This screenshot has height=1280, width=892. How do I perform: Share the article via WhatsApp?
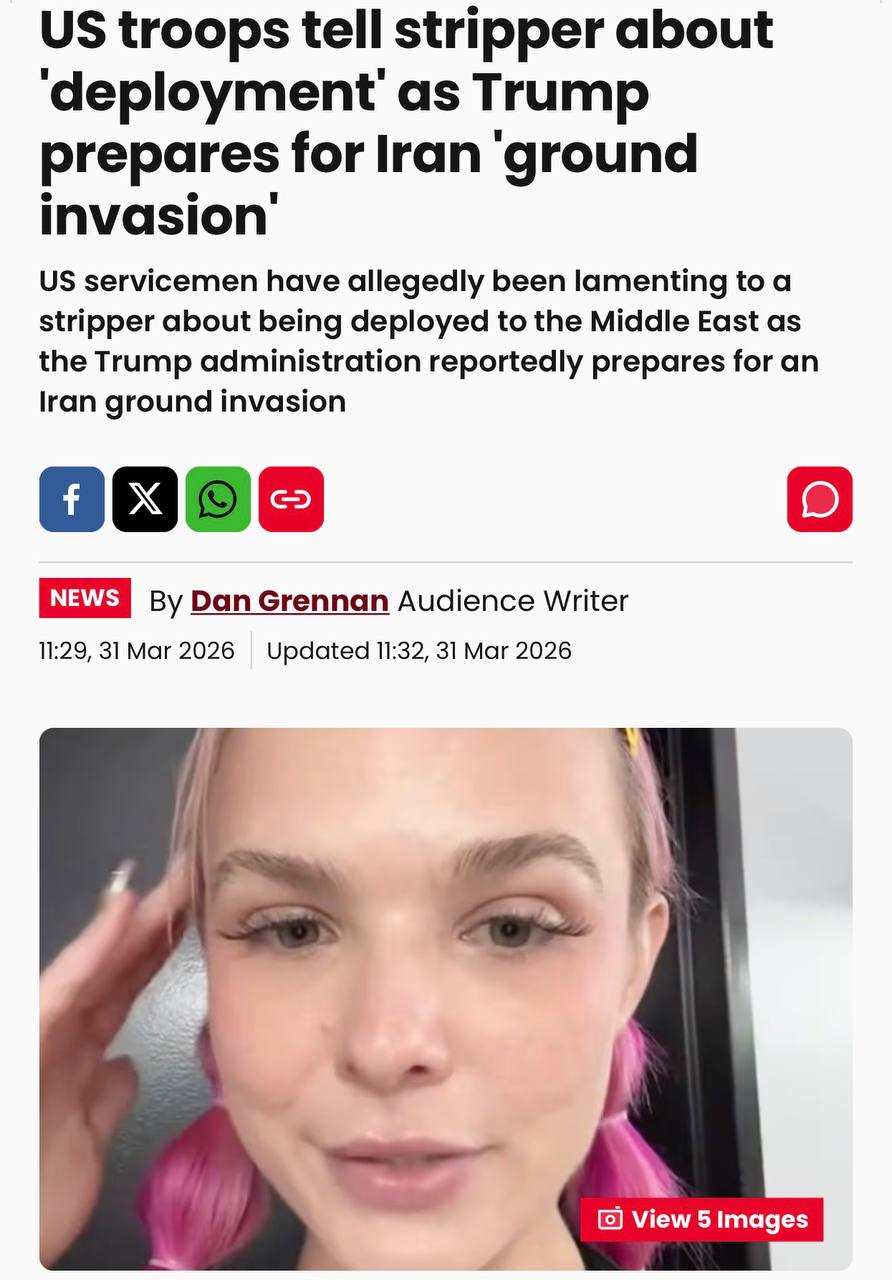(x=218, y=499)
